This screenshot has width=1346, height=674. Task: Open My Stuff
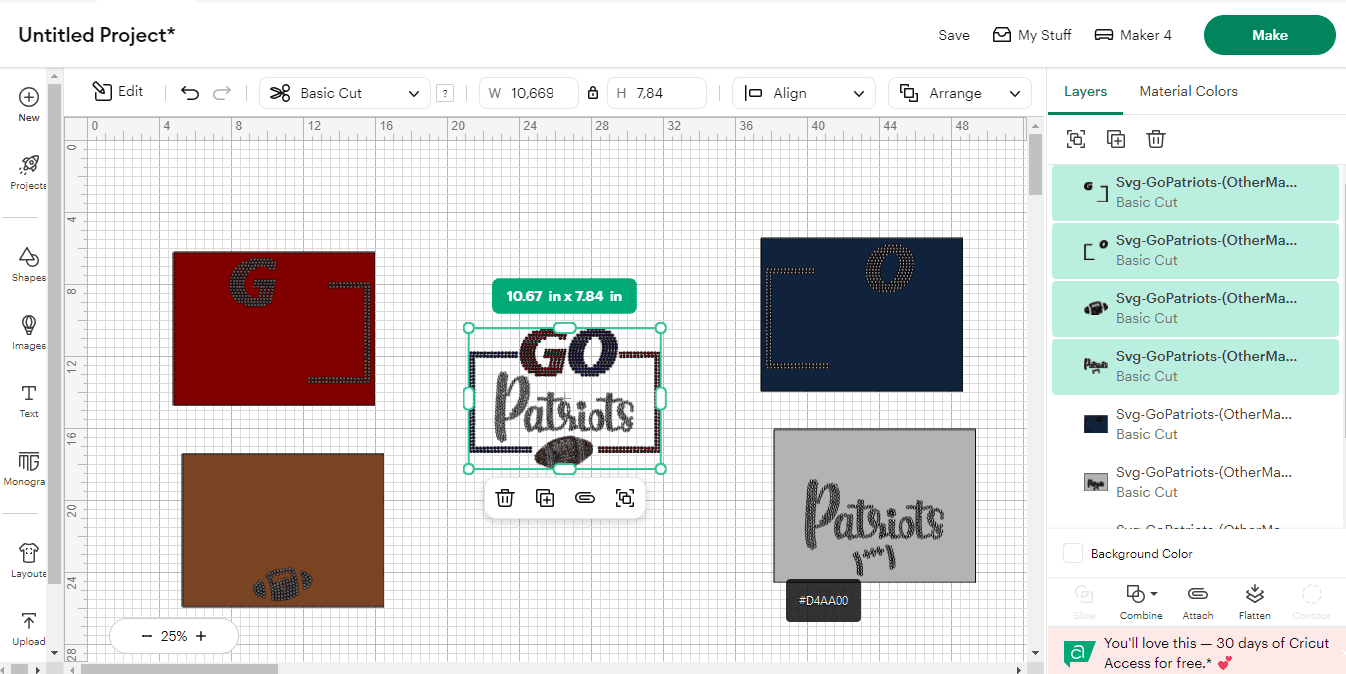tap(1031, 35)
